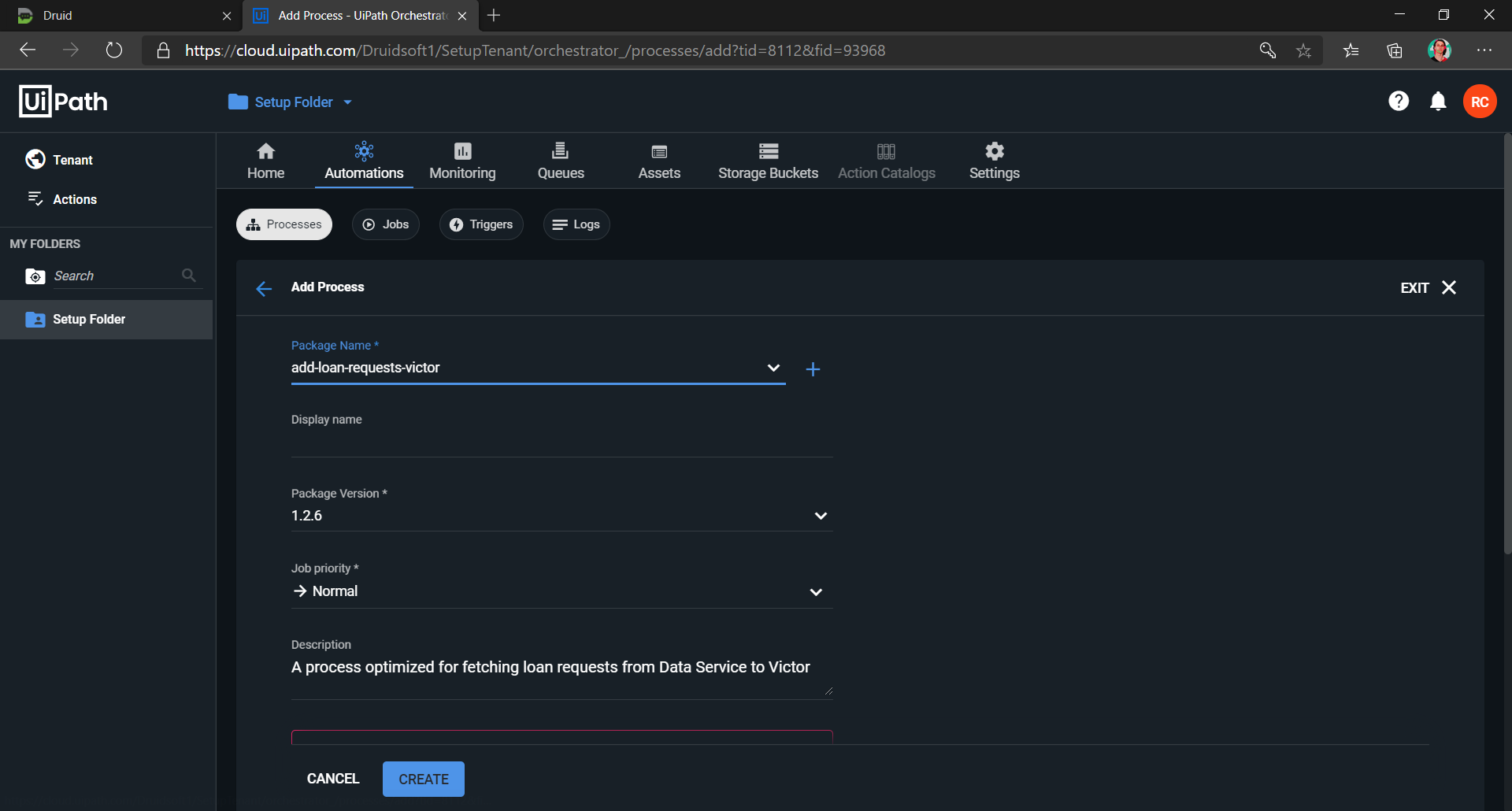1512x811 pixels.
Task: Open browser settings ellipsis menu
Action: [1484, 50]
